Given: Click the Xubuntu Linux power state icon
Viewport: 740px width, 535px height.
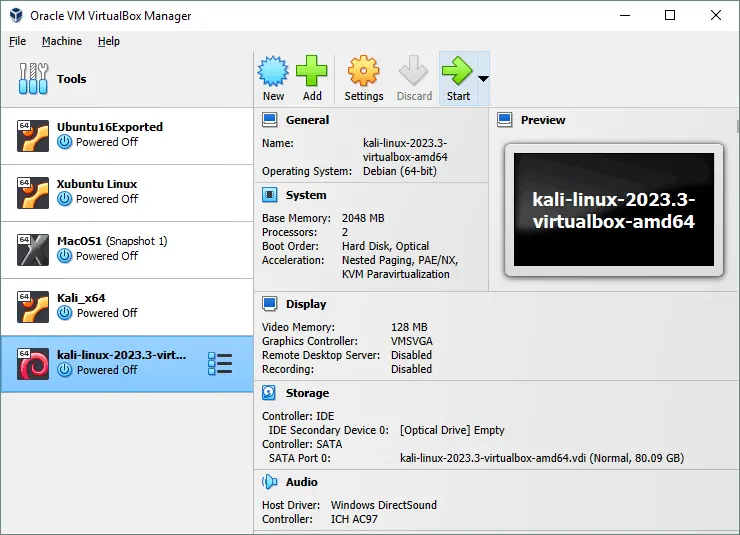Looking at the screenshot, I should (65, 199).
